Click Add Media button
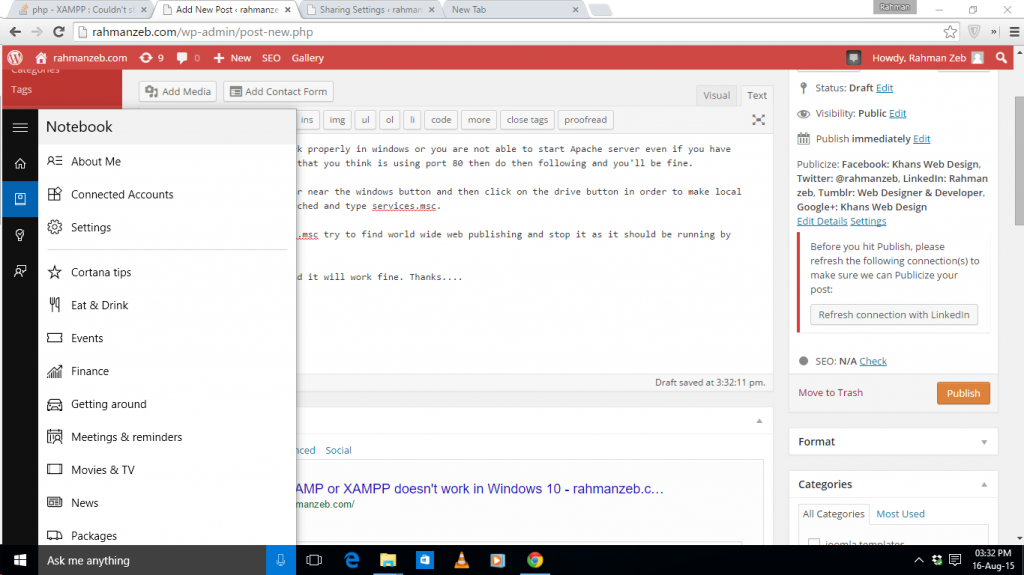The width and height of the screenshot is (1024, 575). [x=178, y=91]
